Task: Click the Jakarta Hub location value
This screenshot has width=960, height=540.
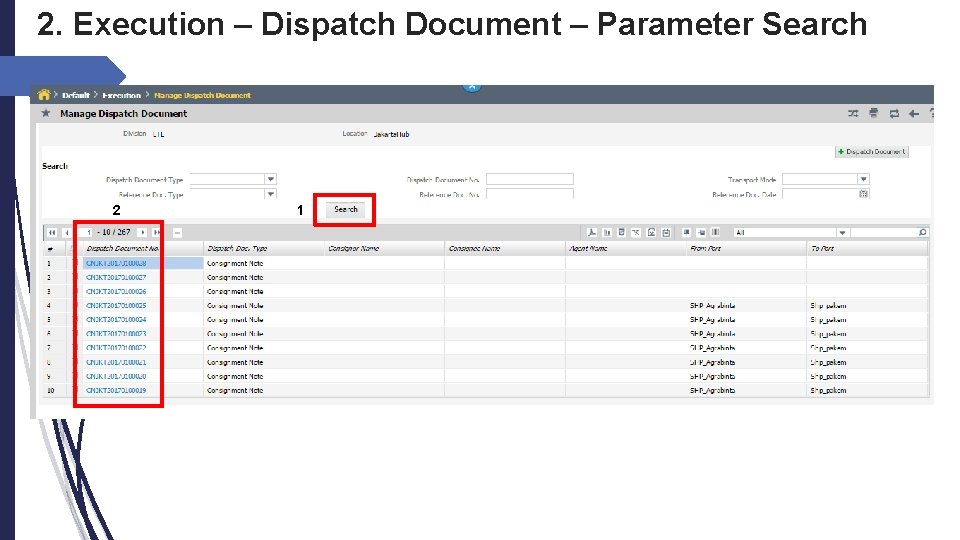Action: [x=391, y=134]
